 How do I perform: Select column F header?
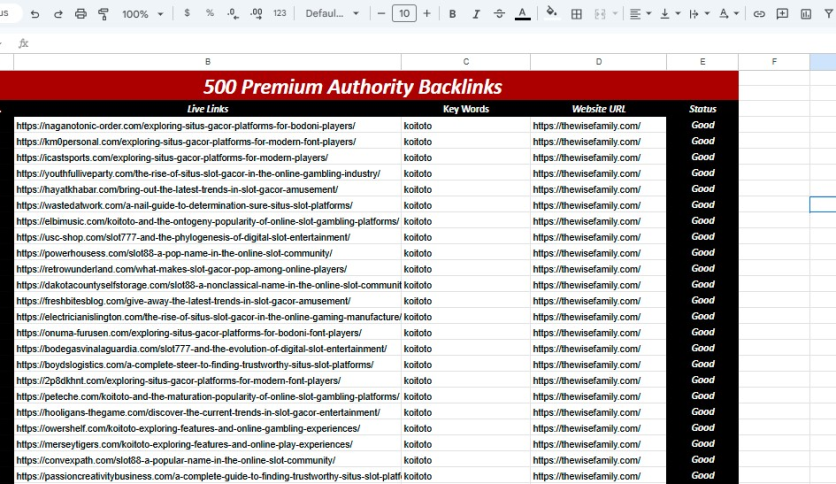[x=774, y=62]
